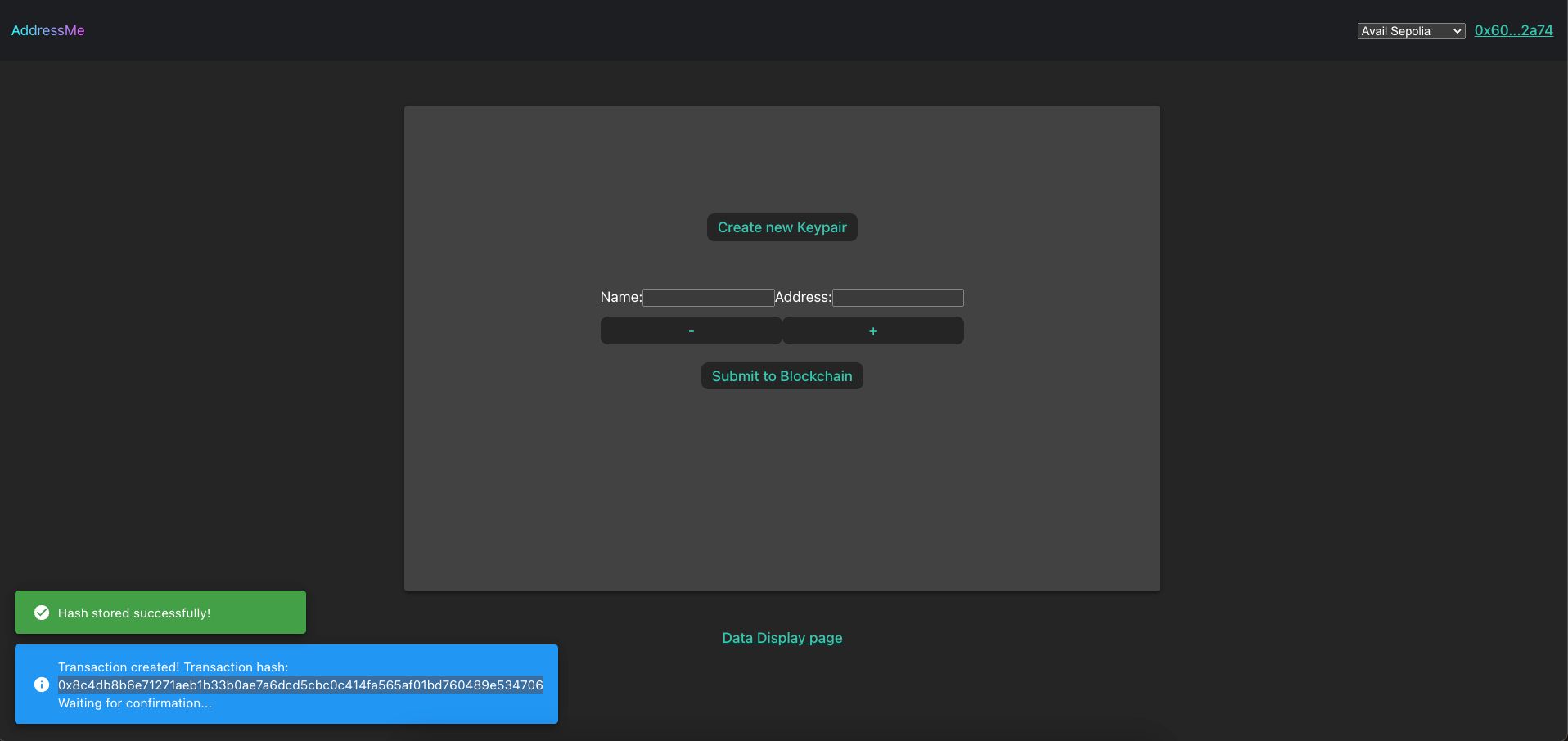Open wallet address 0x60...2a74 link

click(1513, 30)
